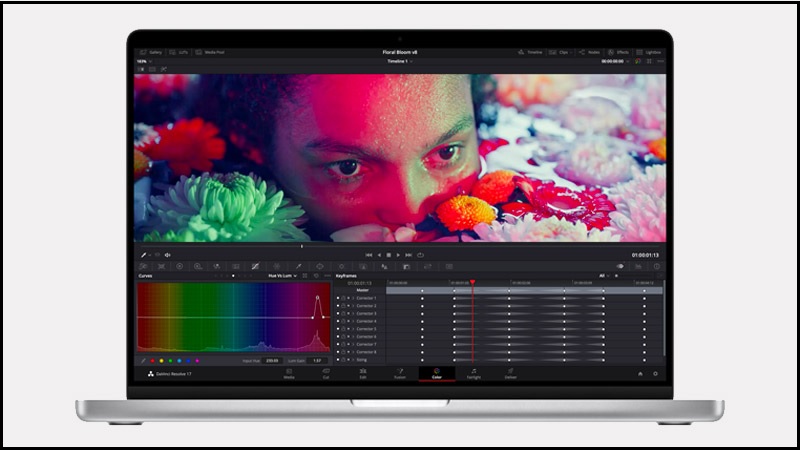Expand the Corrector 2 track

click(353, 306)
